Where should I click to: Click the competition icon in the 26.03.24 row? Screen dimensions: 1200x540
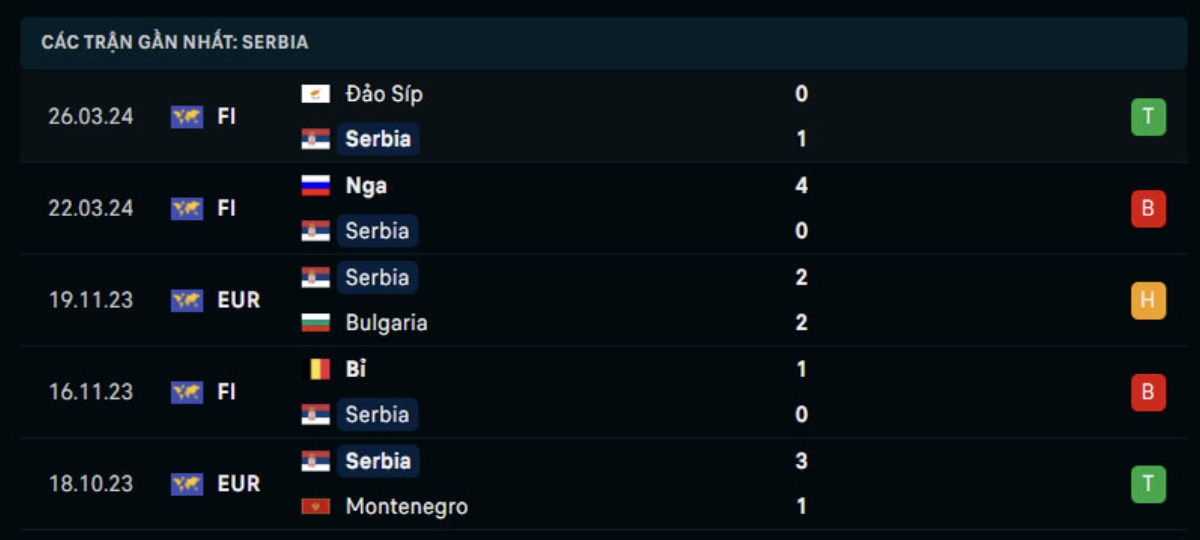click(187, 117)
